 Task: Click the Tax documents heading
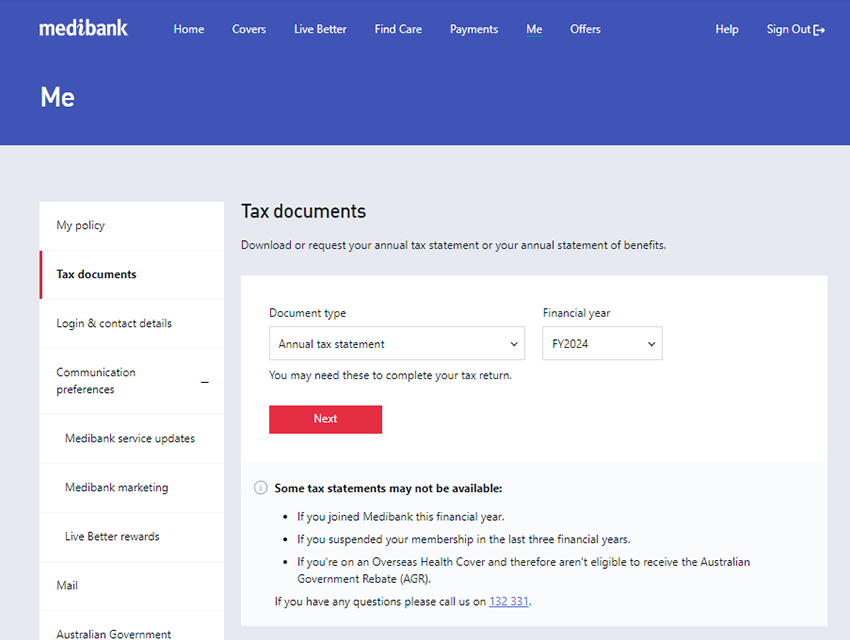pos(304,211)
